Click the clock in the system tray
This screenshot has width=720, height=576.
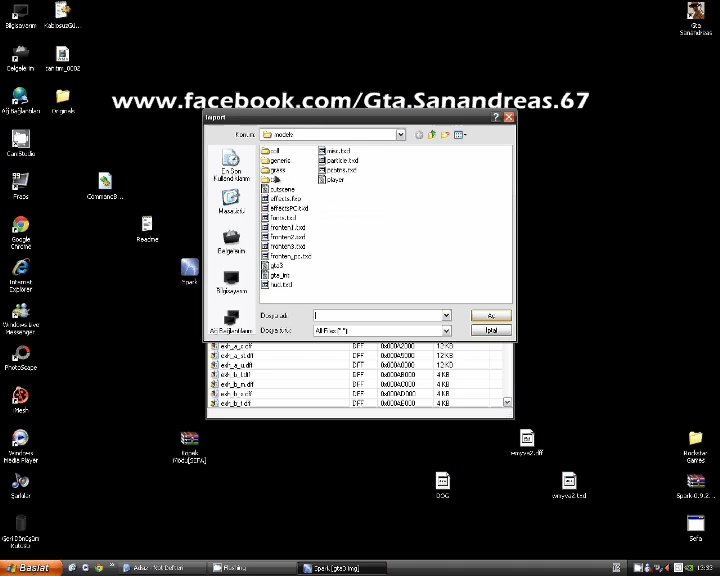pos(705,568)
